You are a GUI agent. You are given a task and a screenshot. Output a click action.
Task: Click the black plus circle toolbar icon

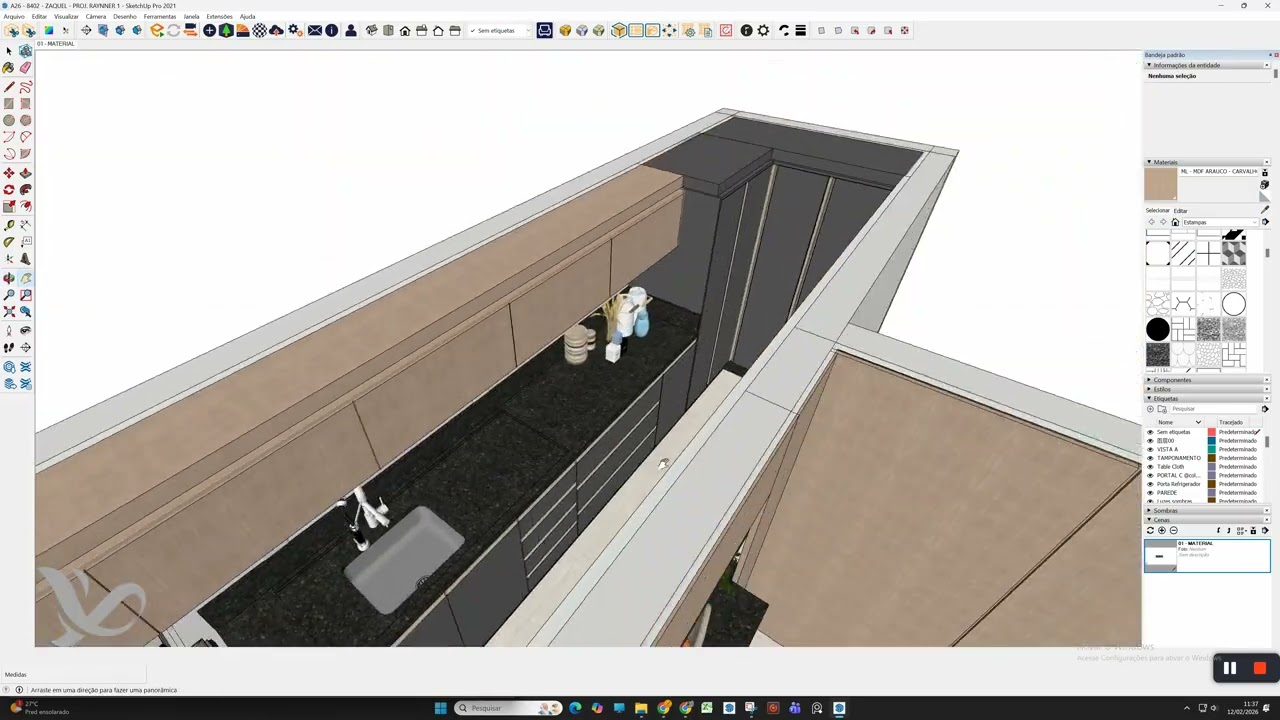click(x=209, y=31)
